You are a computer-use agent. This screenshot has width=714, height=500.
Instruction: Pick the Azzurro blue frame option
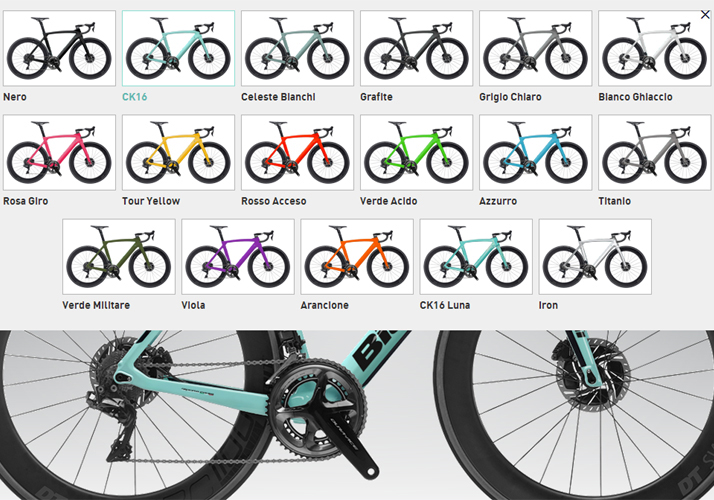click(536, 153)
